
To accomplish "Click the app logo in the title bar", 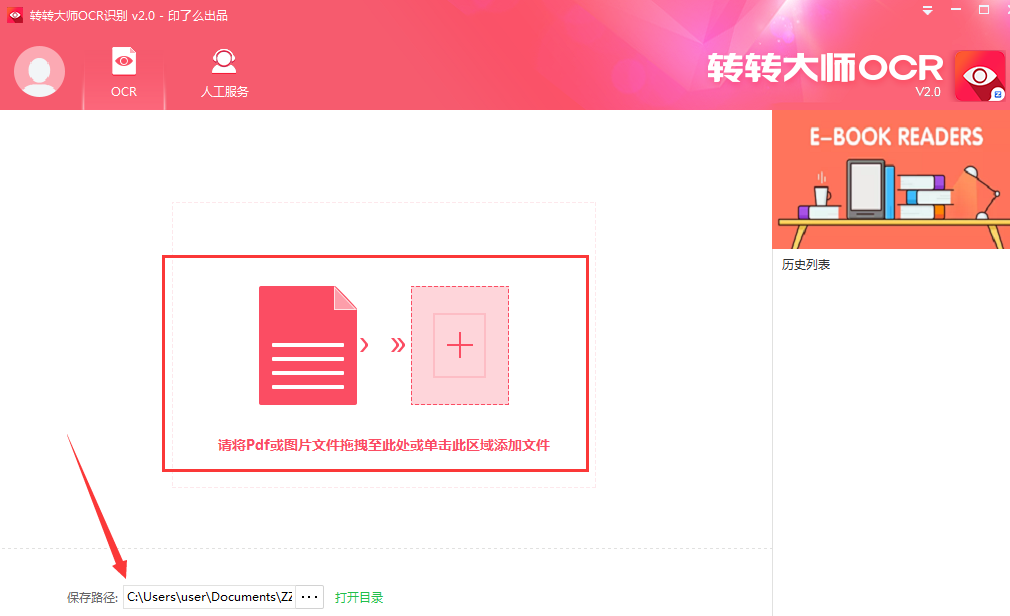I will point(13,14).
